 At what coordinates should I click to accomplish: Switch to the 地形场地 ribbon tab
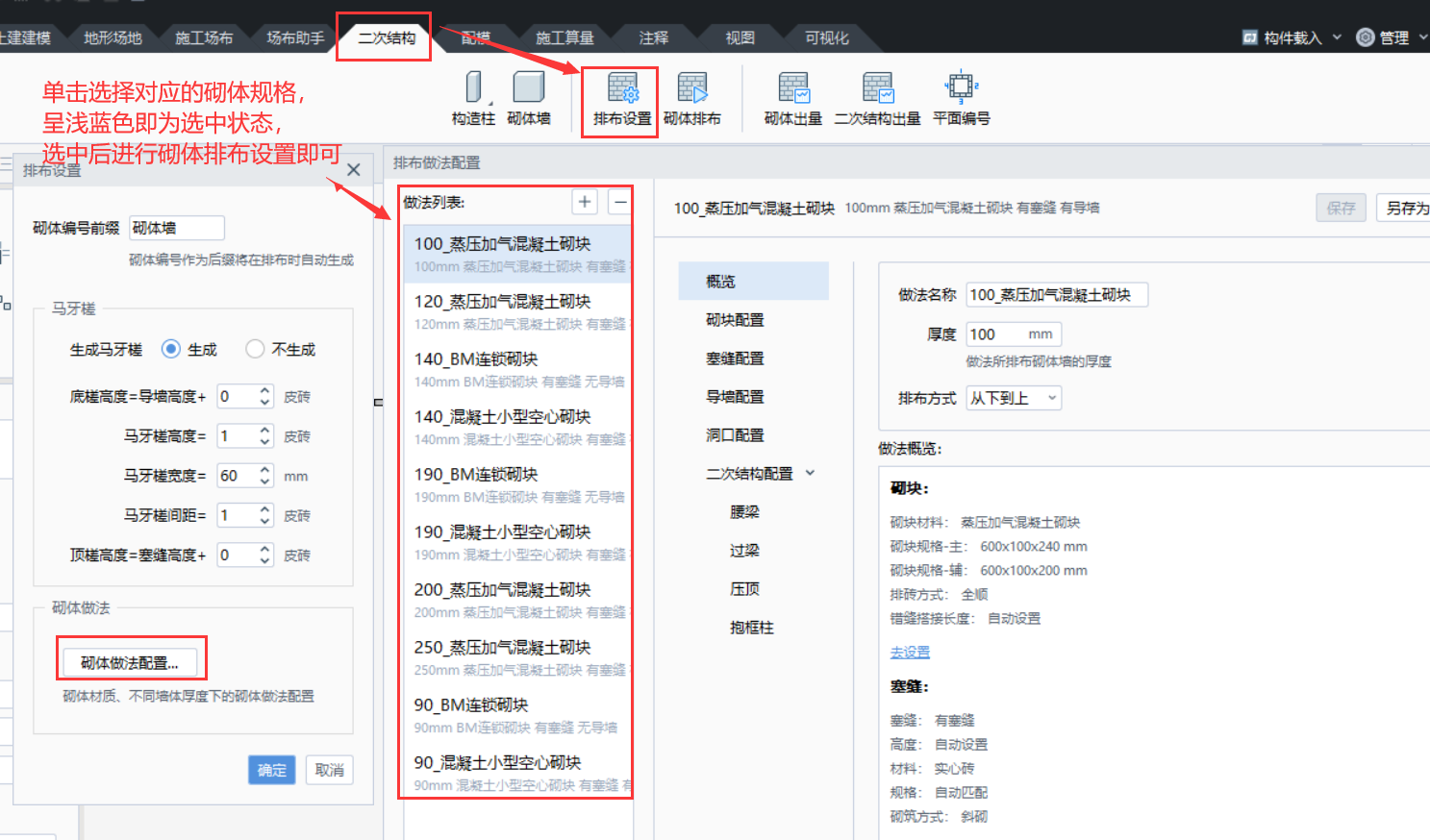(113, 37)
